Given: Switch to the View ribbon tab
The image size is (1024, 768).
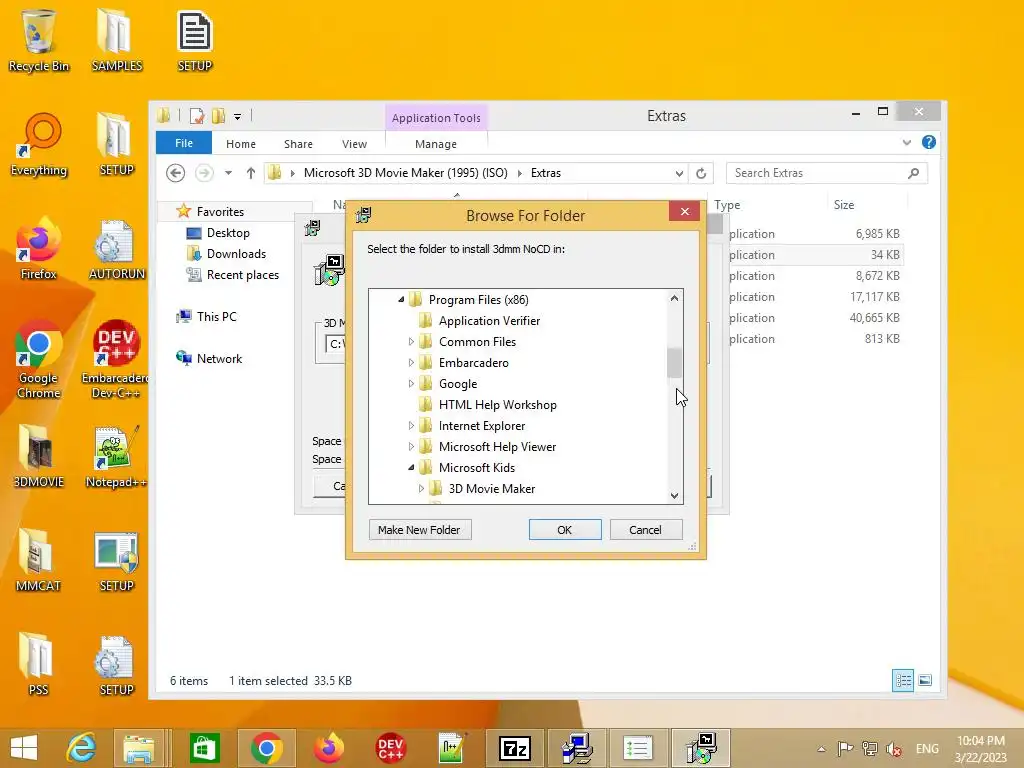Looking at the screenshot, I should 354,144.
